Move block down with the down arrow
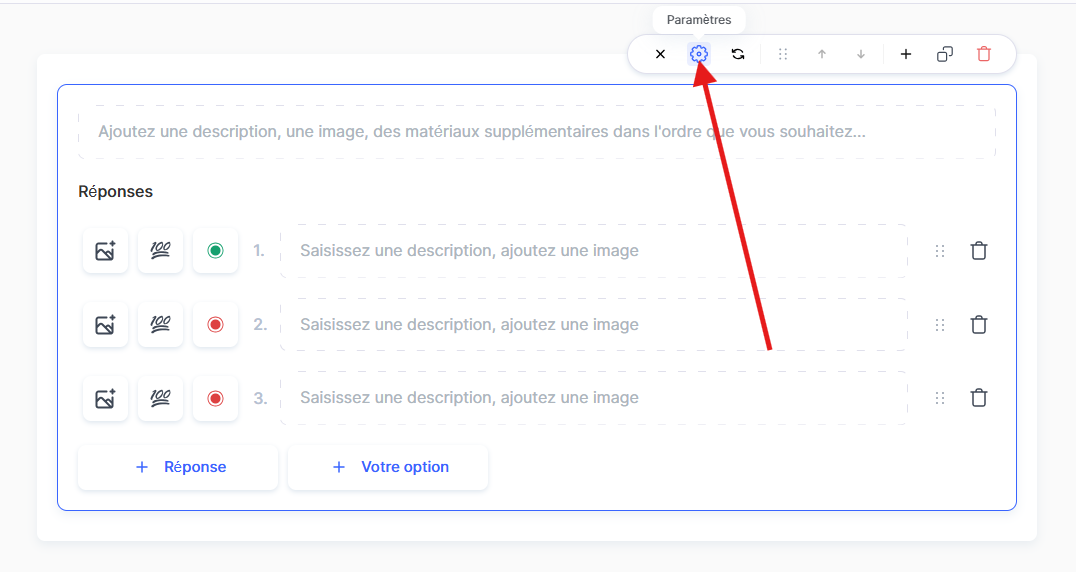 (861, 54)
